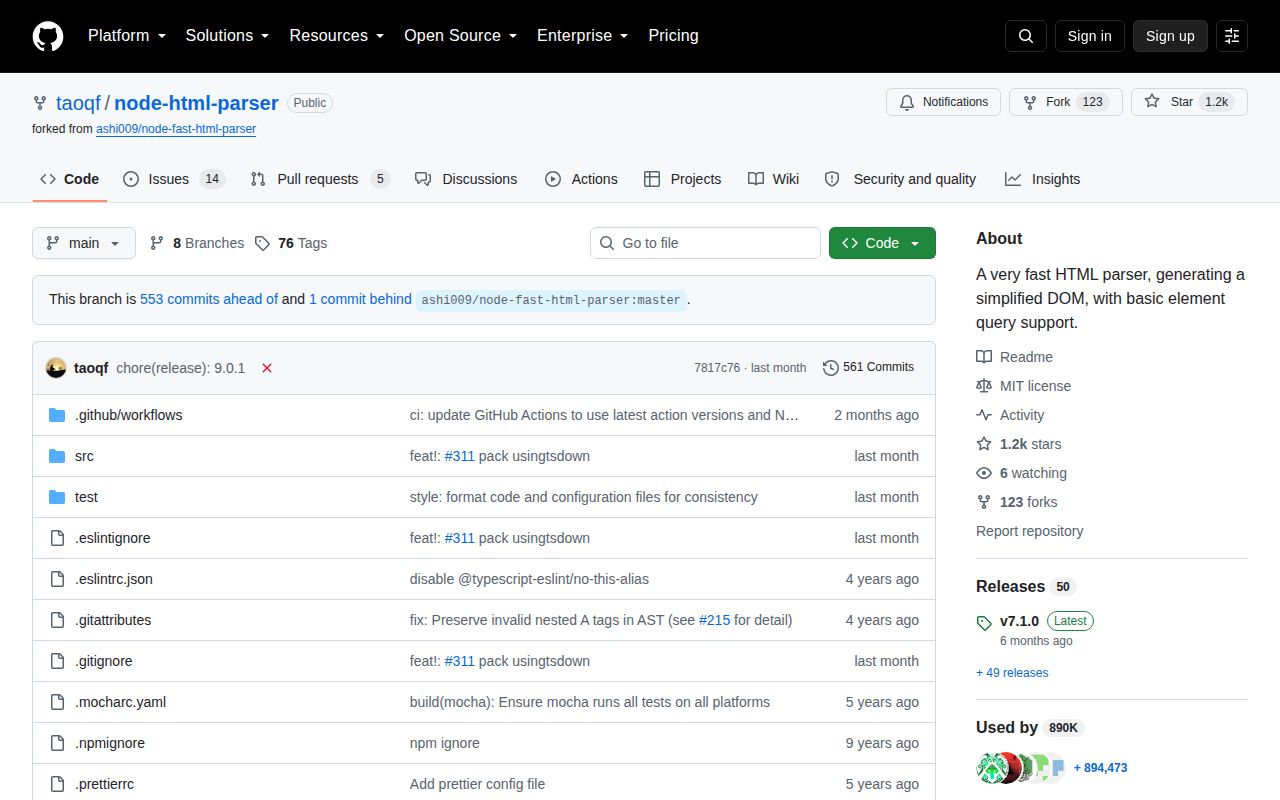This screenshot has height=800, width=1280.
Task: Expand the Resources menu
Action: coord(337,36)
